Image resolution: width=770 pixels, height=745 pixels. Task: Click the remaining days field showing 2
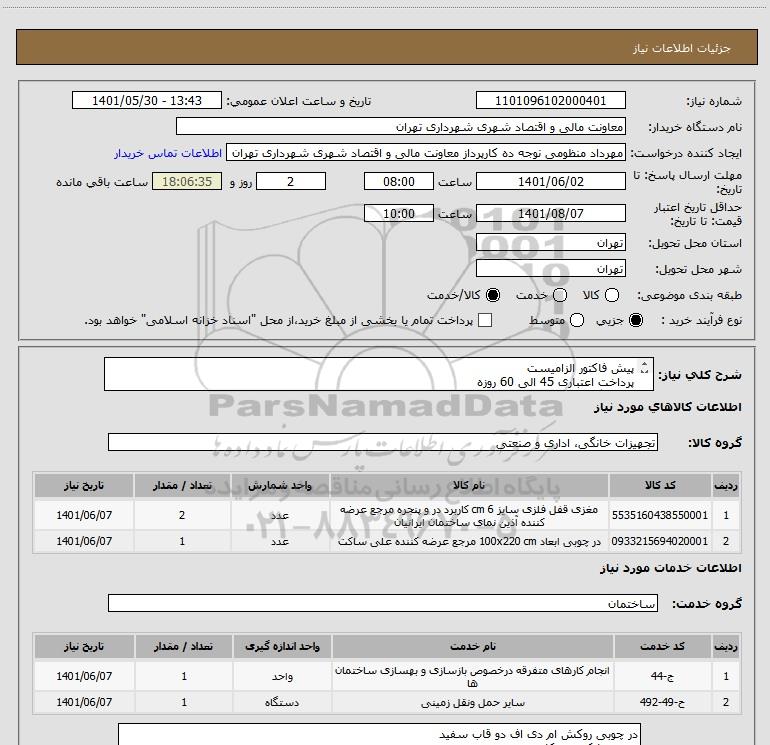pos(291,181)
